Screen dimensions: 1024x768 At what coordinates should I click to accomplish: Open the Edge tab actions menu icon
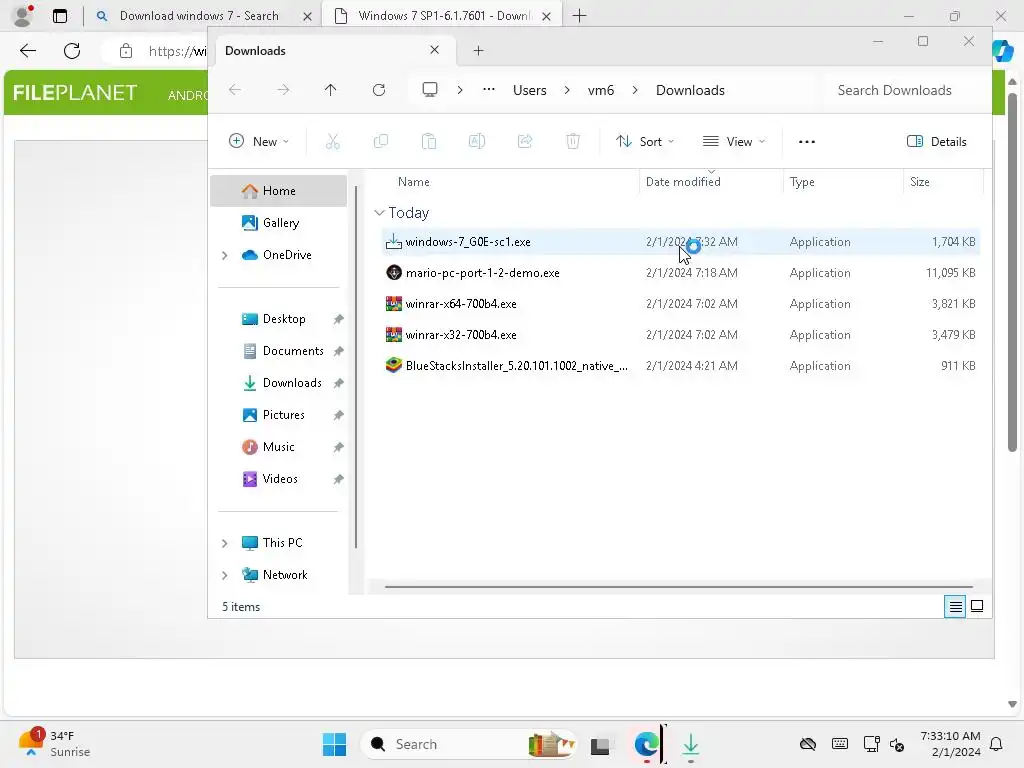pyautogui.click(x=59, y=16)
